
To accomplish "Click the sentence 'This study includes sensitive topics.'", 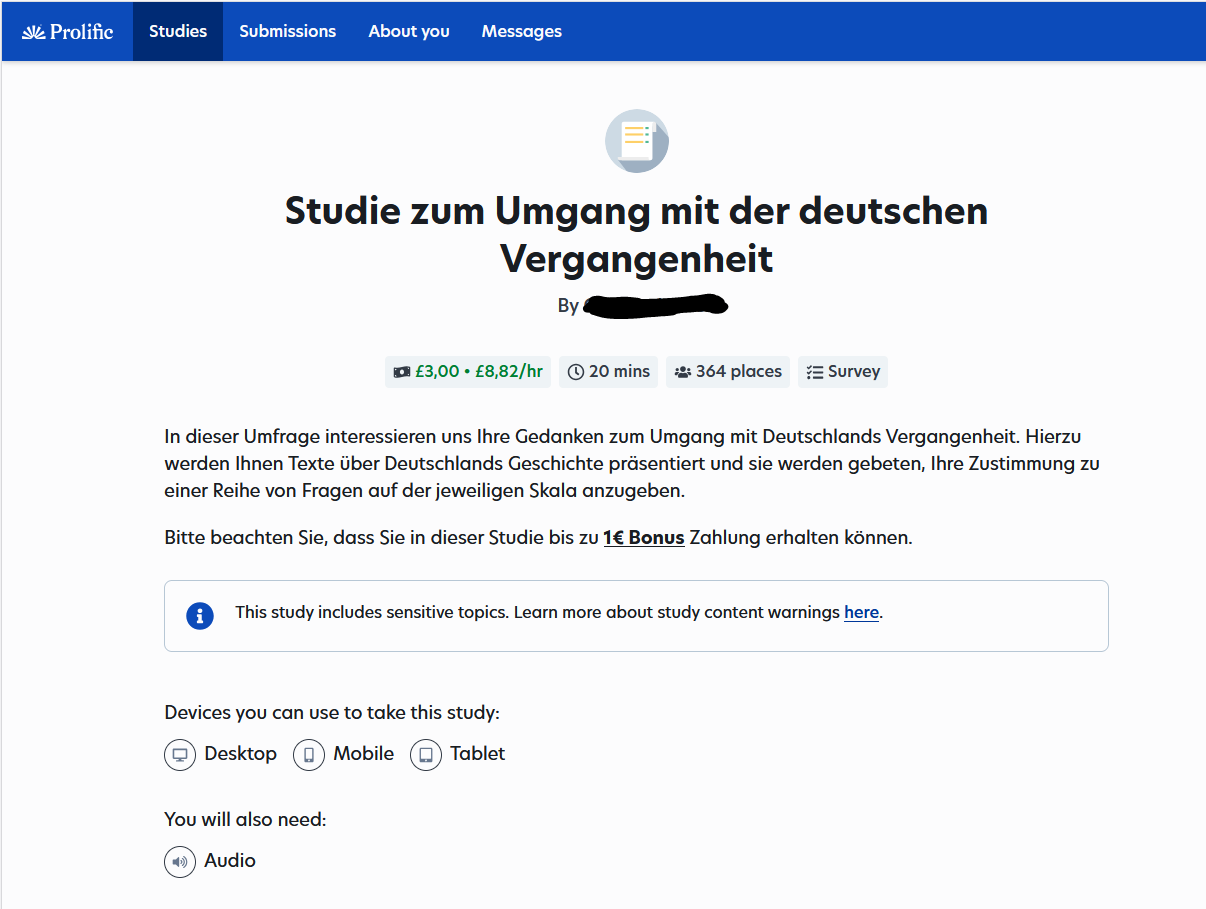I will (x=373, y=612).
